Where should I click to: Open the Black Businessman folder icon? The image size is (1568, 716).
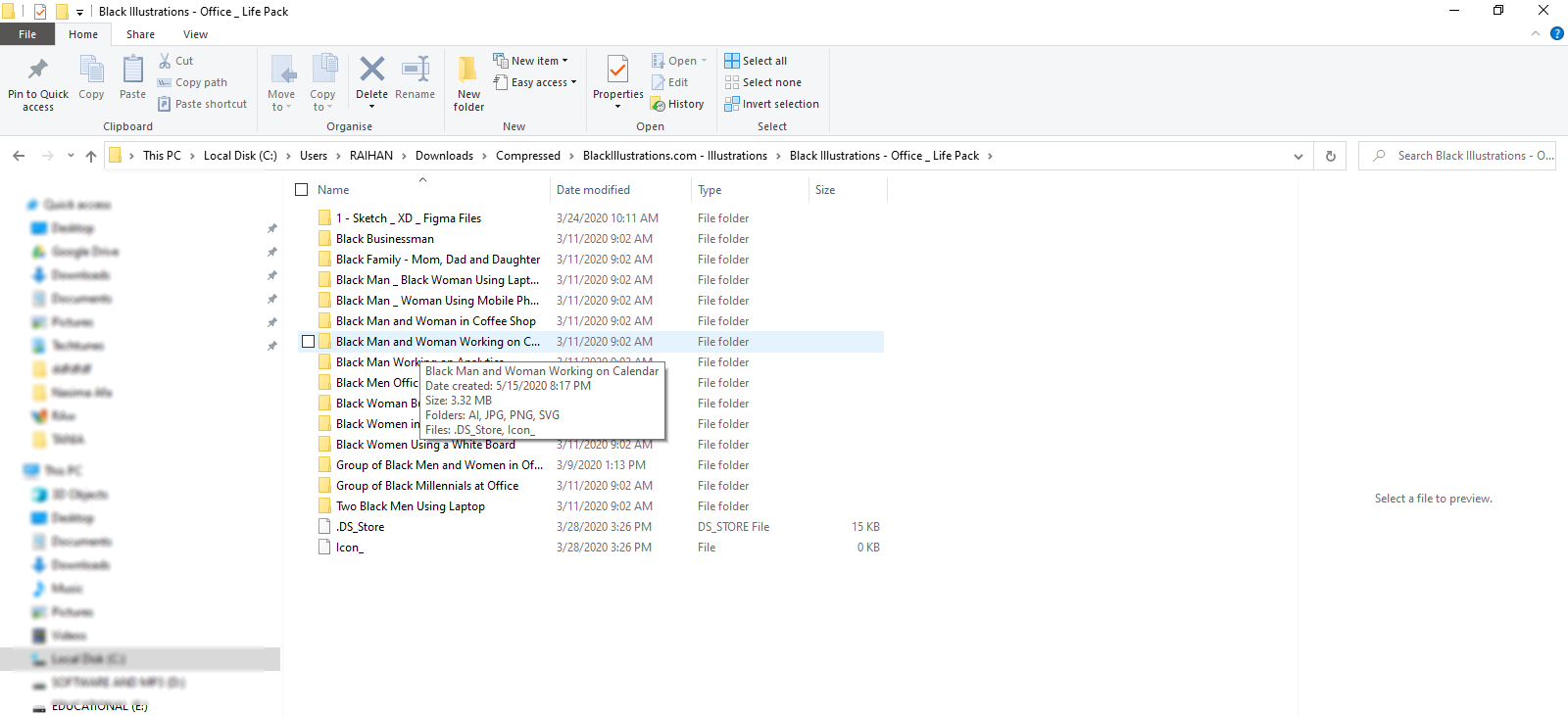pos(324,239)
